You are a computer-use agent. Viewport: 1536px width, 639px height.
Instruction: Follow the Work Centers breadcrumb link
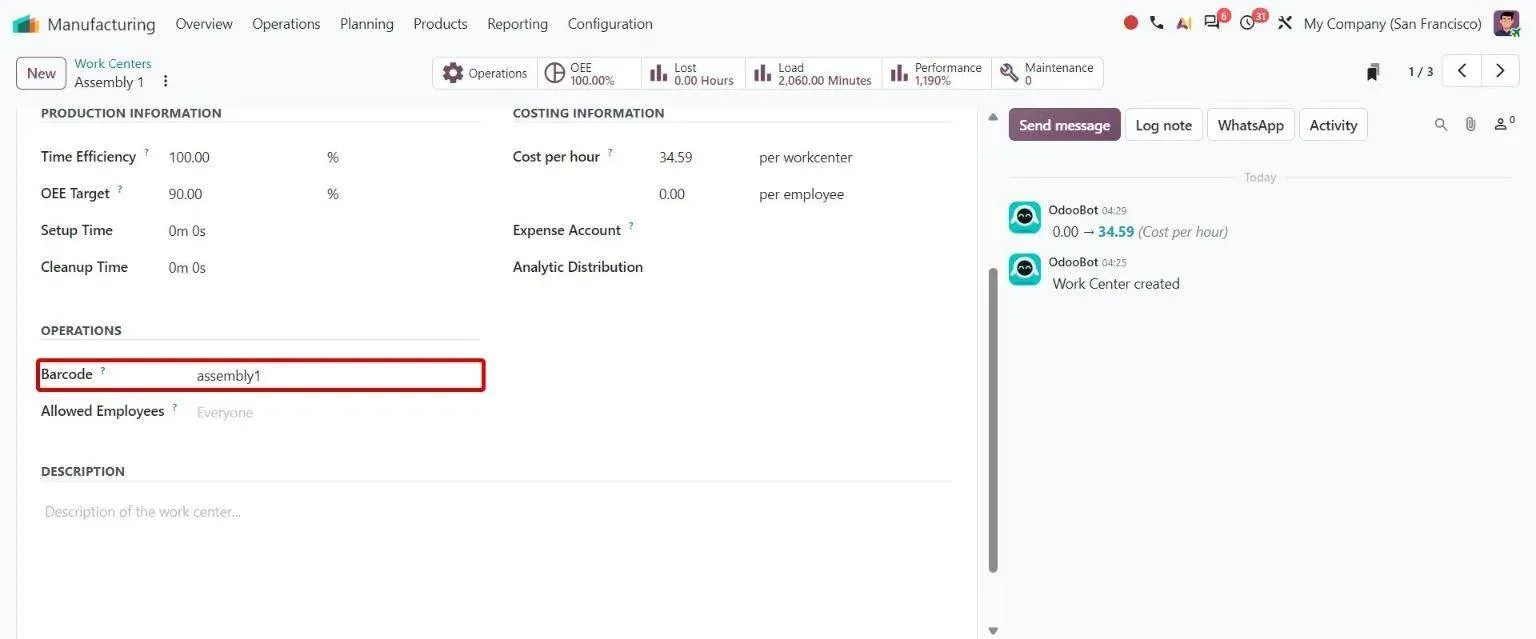coord(113,63)
